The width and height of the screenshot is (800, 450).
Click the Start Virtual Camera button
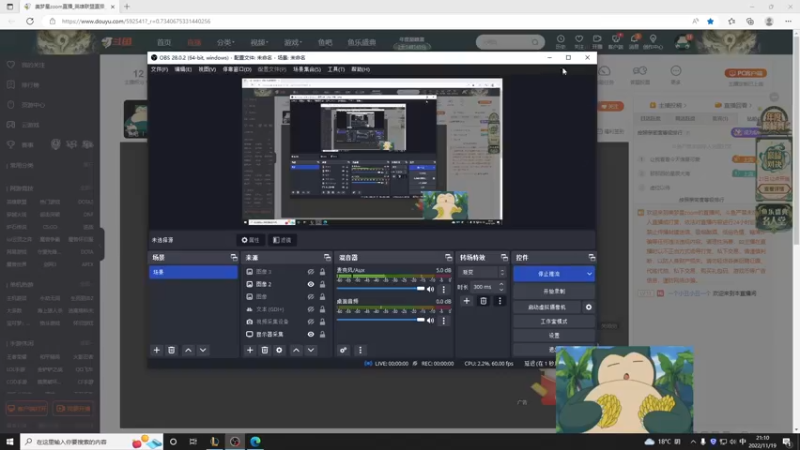click(x=547, y=307)
